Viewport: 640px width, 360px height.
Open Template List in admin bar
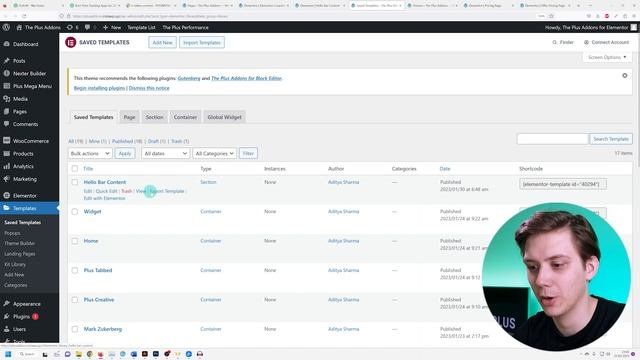[x=141, y=27]
